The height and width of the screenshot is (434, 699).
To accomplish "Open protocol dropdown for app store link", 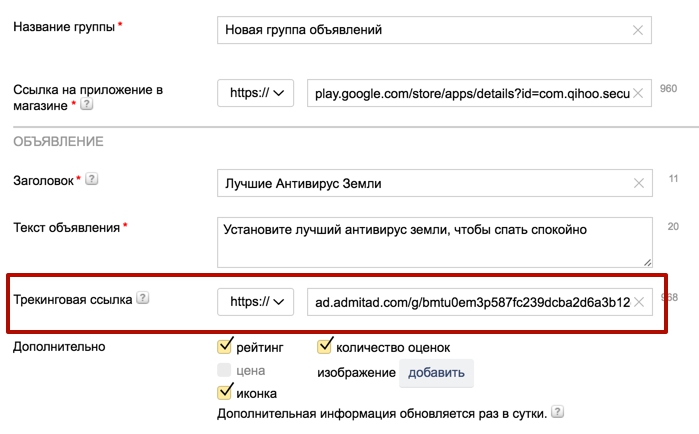I will [257, 94].
